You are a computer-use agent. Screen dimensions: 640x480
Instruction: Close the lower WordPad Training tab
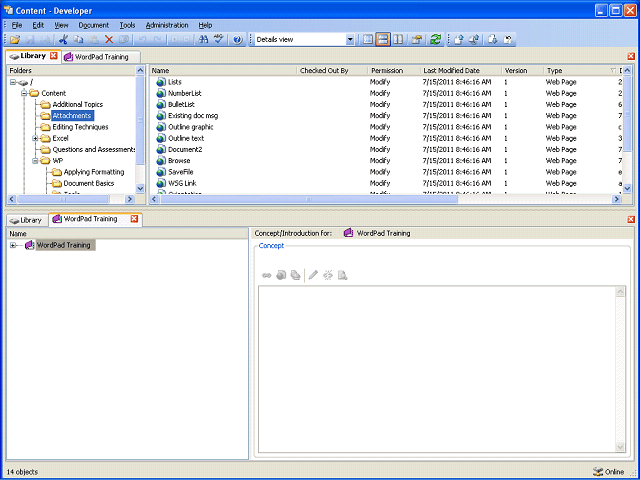[134, 219]
